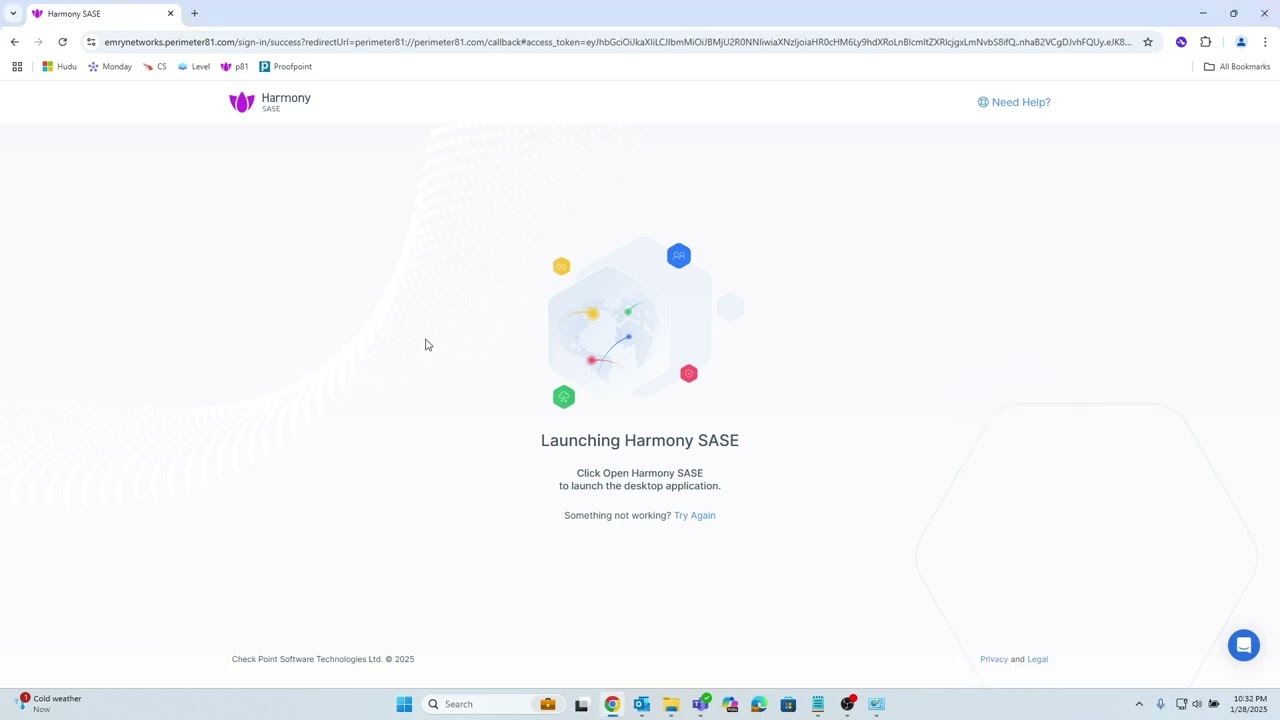The height and width of the screenshot is (720, 1280).
Task: Expand the tab search dropdown
Action: tap(13, 14)
